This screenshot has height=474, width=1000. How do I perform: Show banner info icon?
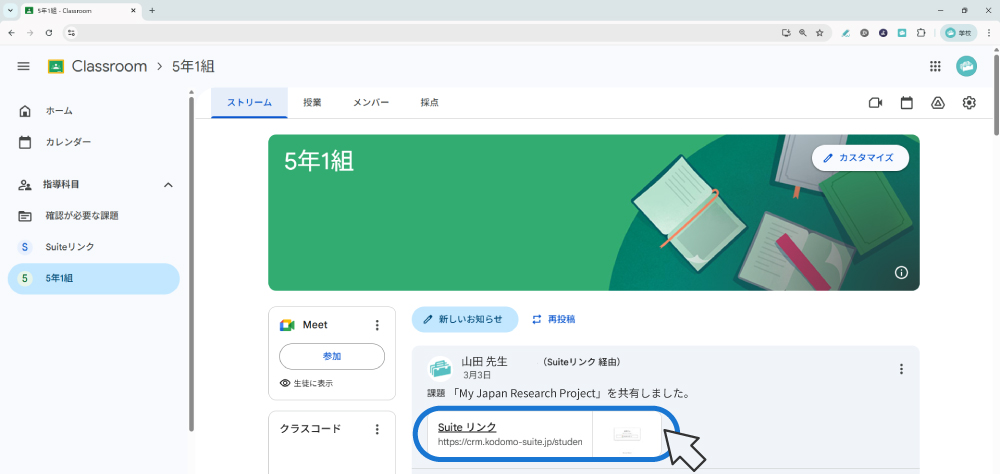click(901, 272)
